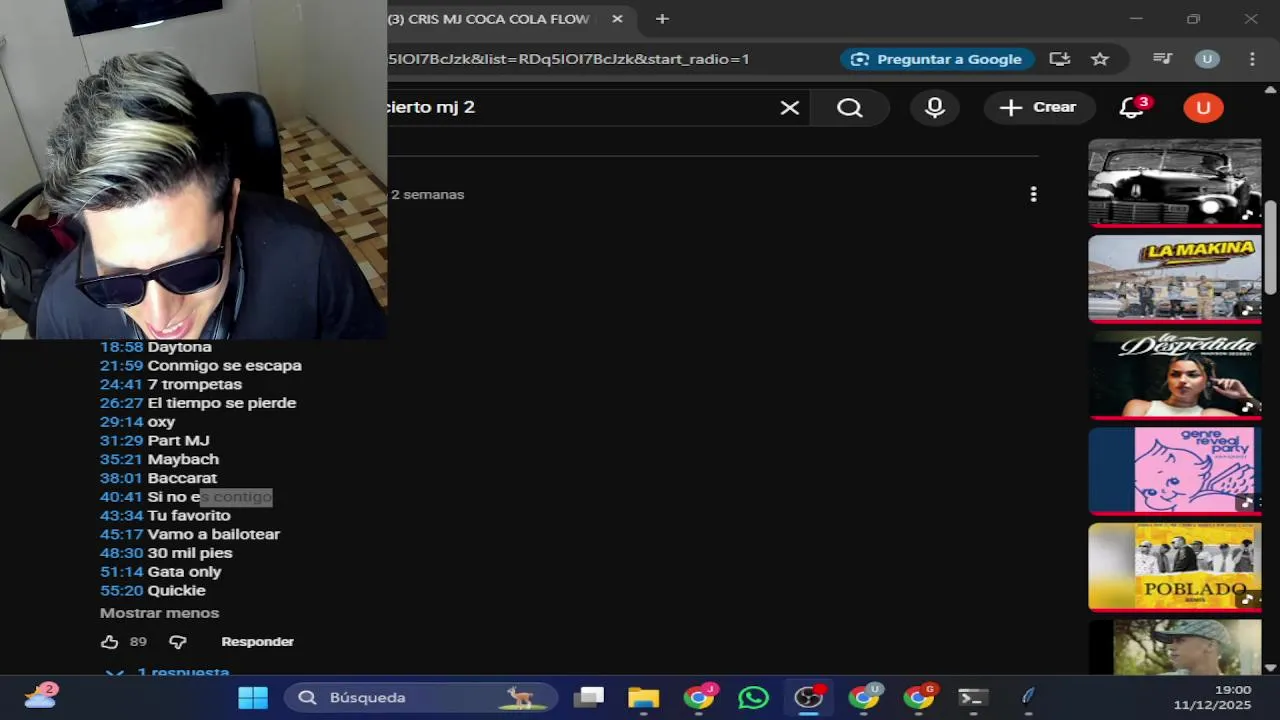Switch to OBS Studio on taskbar
The width and height of the screenshot is (1280, 720).
[x=808, y=697]
